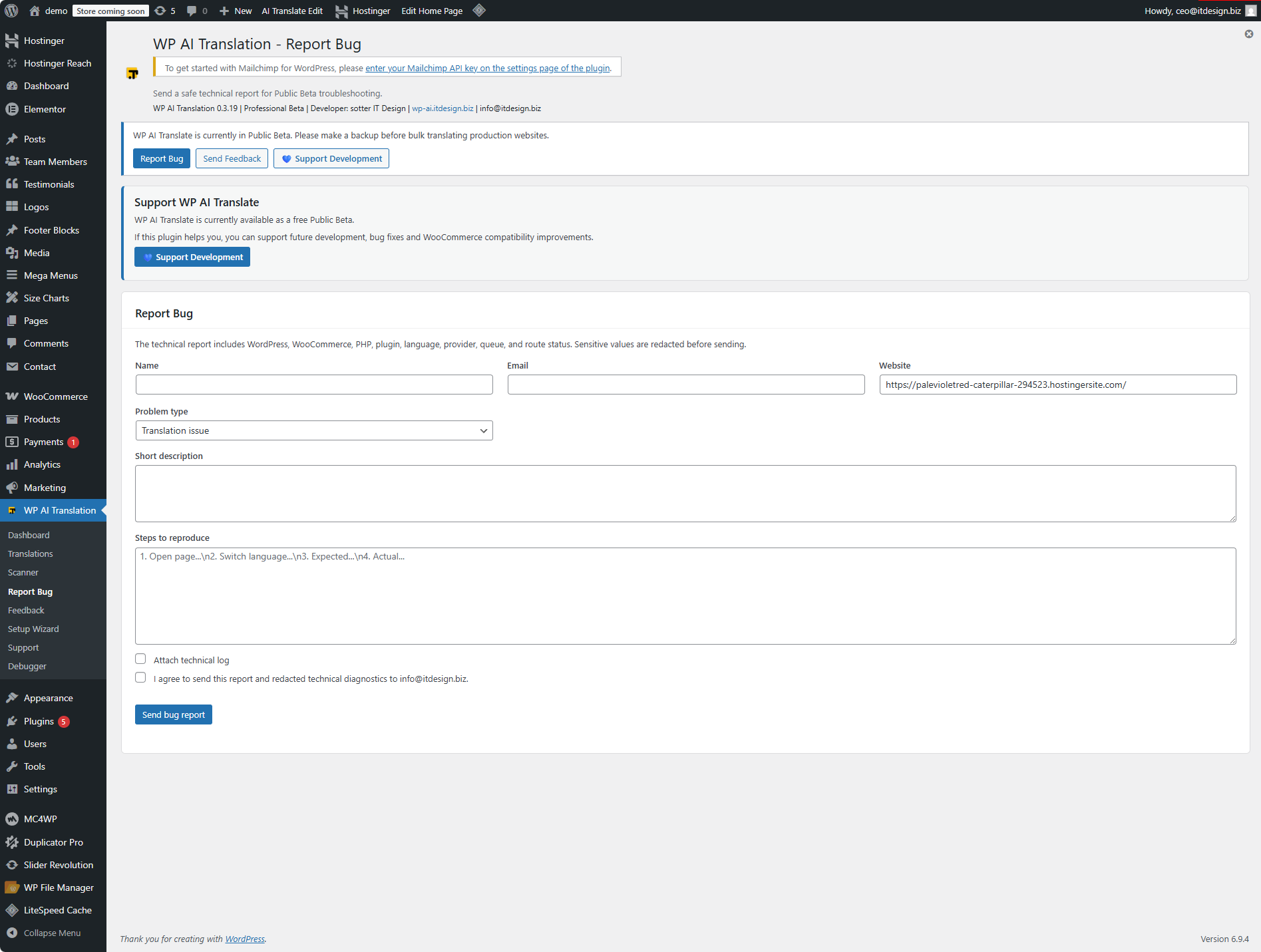Open the Logos grid icon
1261x952 pixels.
coord(12,207)
